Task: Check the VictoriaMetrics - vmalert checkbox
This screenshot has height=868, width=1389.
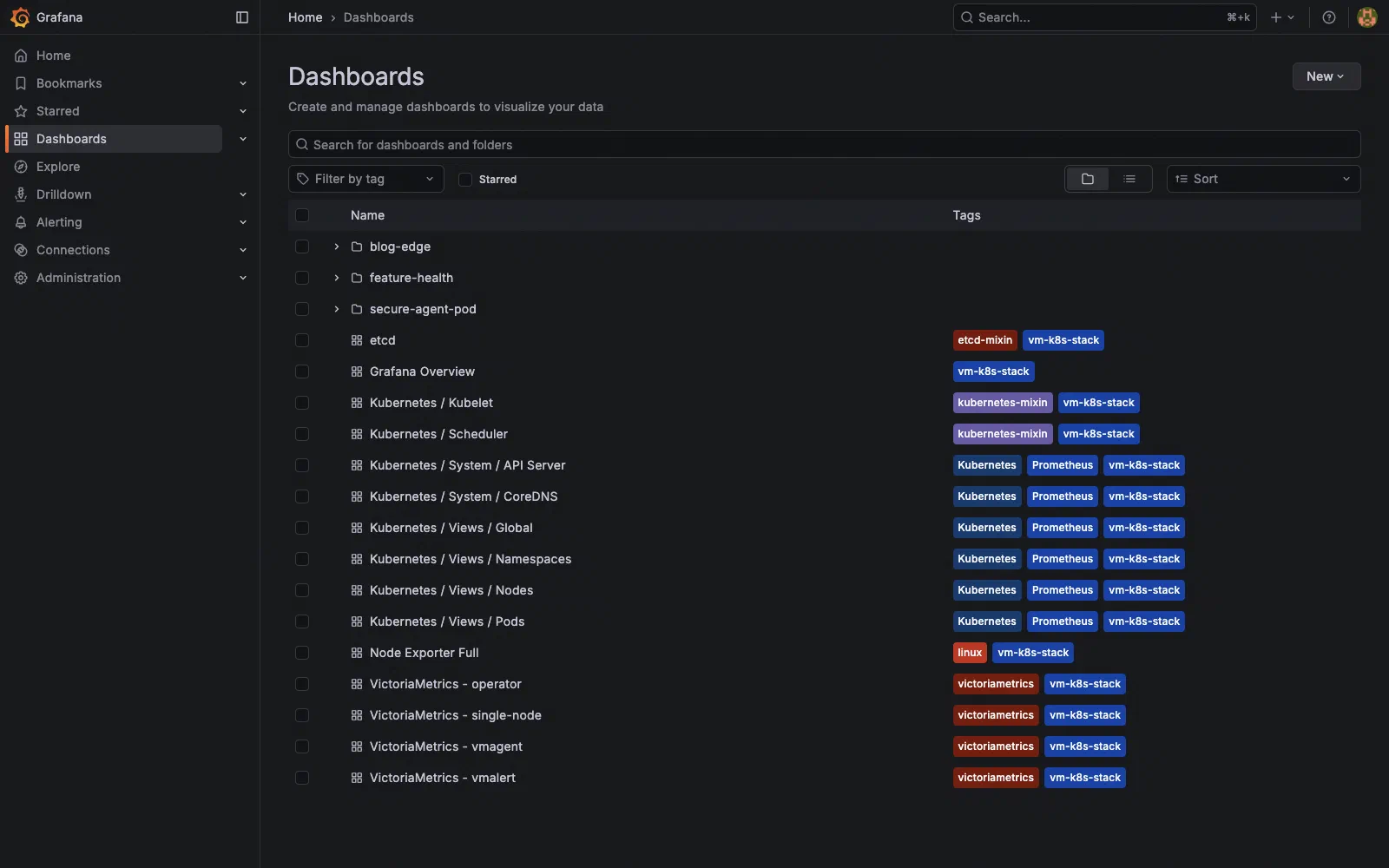Action: [302, 778]
